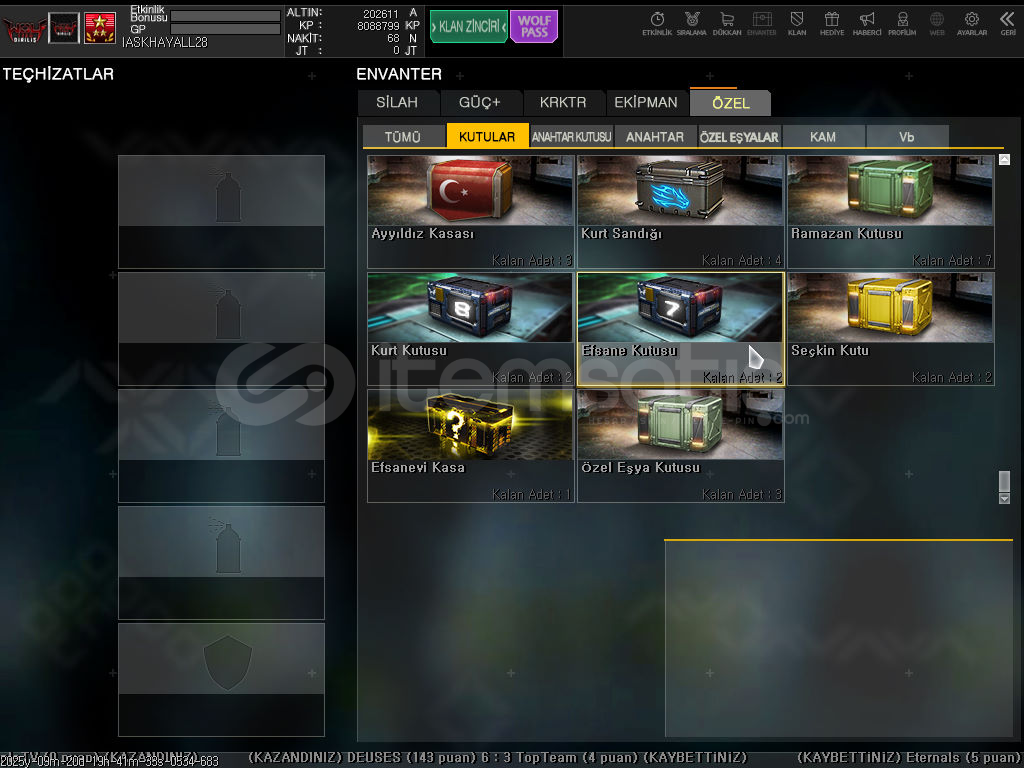The width and height of the screenshot is (1024, 768).
Task: Select the ANAHTAR KUTUSU sub-tab
Action: pyautogui.click(x=571, y=136)
